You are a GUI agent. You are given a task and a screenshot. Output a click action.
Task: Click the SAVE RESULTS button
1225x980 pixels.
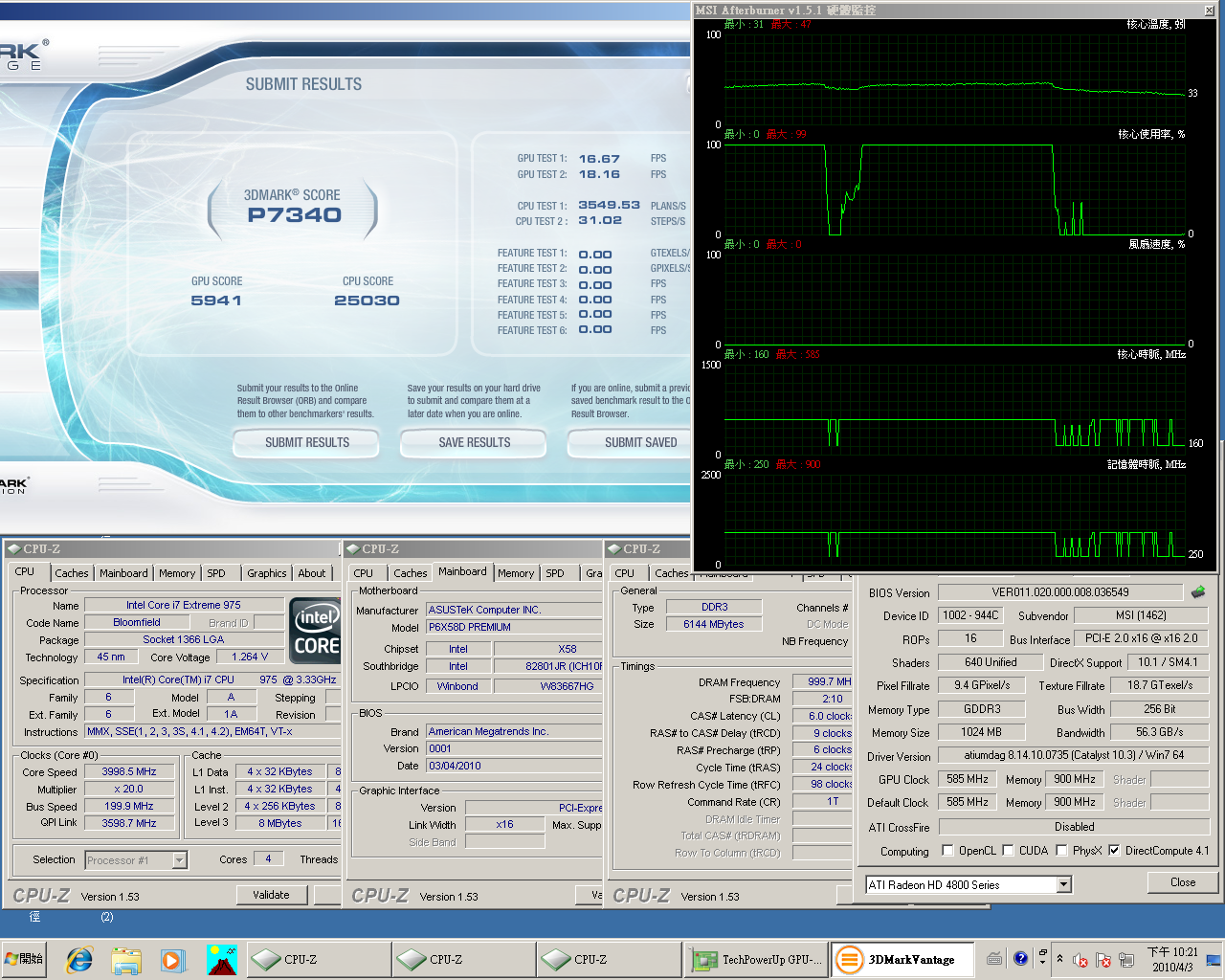(474, 442)
